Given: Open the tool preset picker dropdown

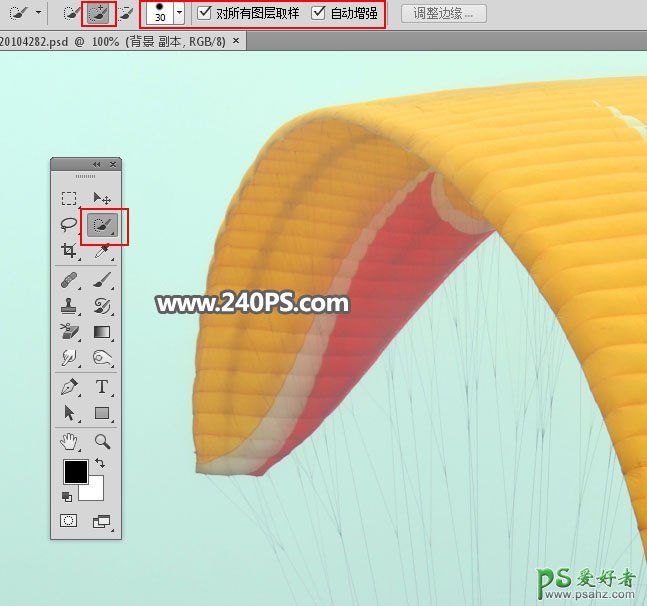Looking at the screenshot, I should 38,13.
